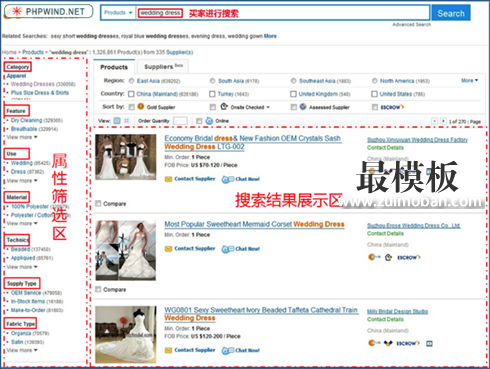Select the East Asia region radio button

pos(131,81)
